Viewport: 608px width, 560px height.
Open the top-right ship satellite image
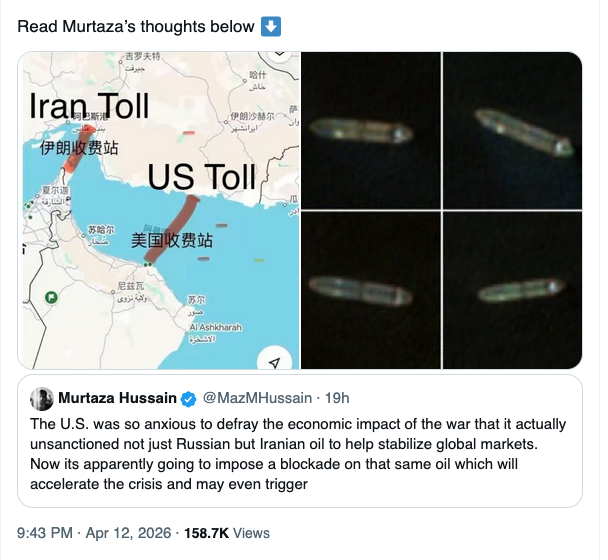[x=512, y=130]
